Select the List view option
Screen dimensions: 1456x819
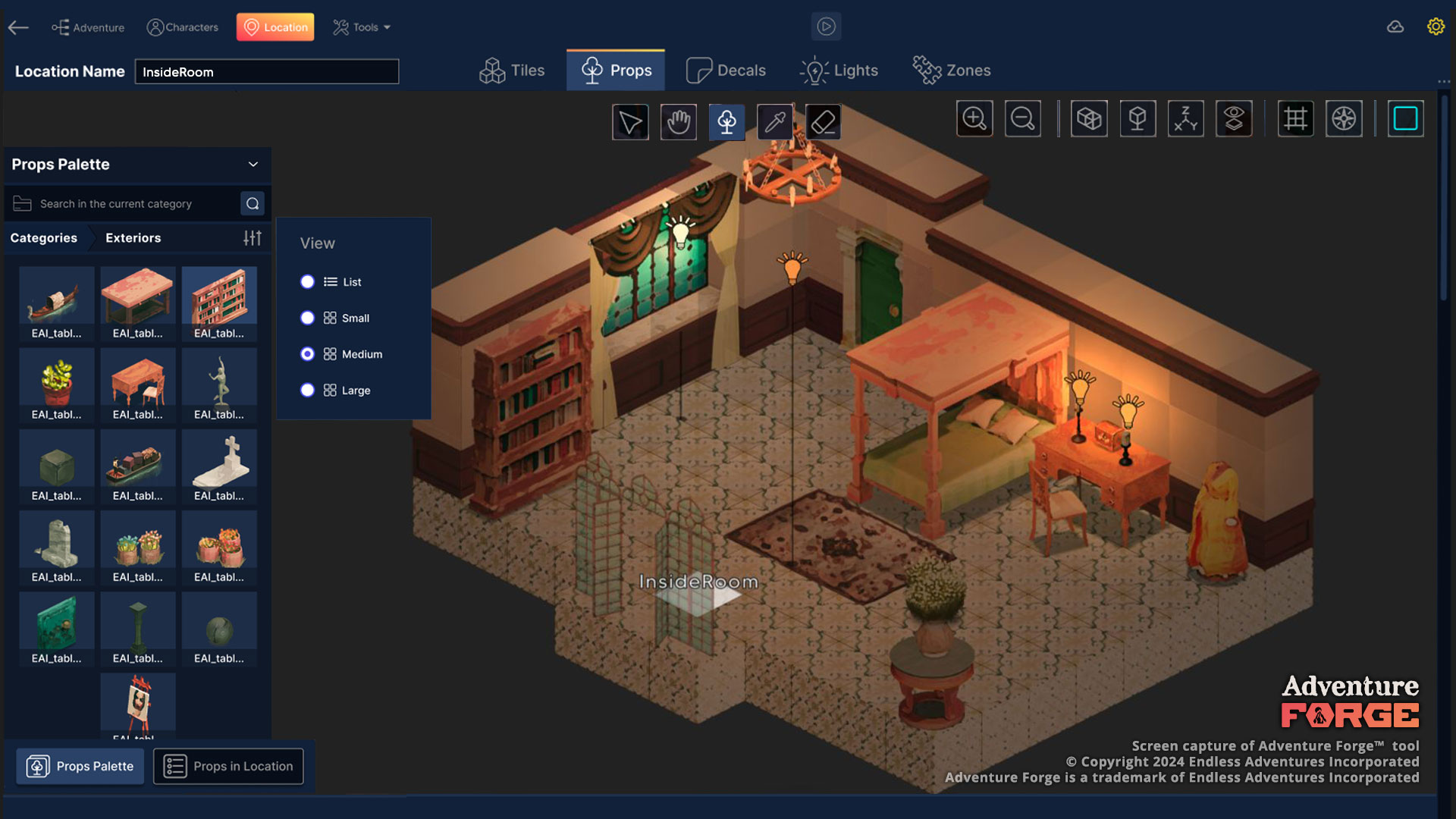(307, 282)
